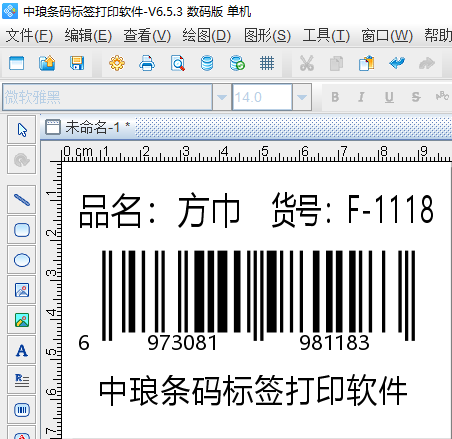The image size is (452, 439).
Task: Open the 文件(F) menu
Action: [x=29, y=35]
